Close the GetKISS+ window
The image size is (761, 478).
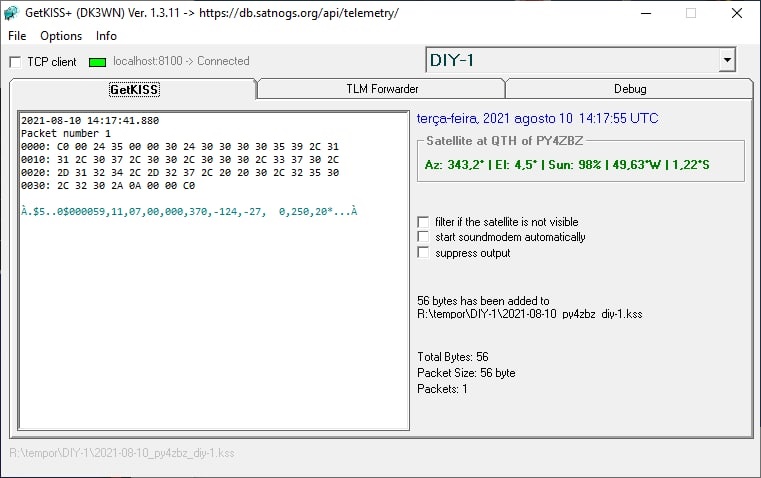pos(737,13)
